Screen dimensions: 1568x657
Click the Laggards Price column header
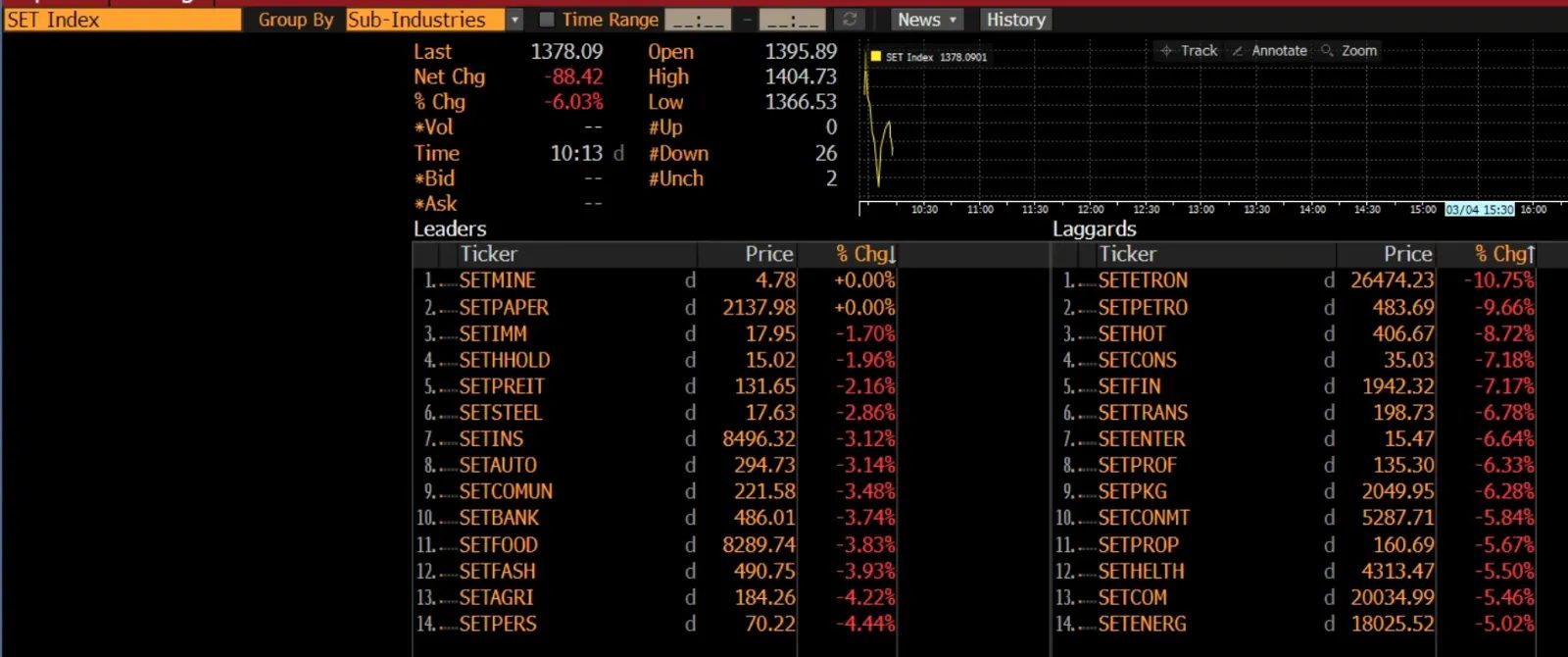coord(1407,254)
